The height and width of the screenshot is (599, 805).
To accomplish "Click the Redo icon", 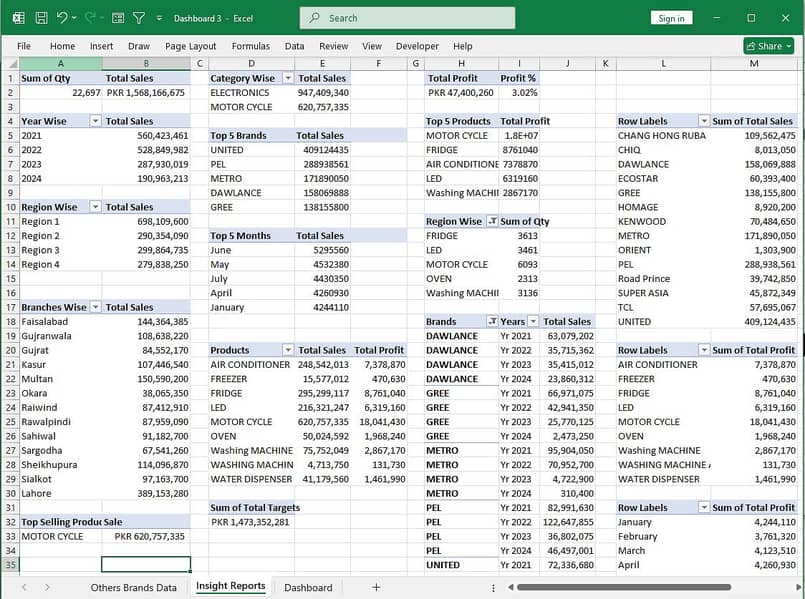I will [x=90, y=18].
